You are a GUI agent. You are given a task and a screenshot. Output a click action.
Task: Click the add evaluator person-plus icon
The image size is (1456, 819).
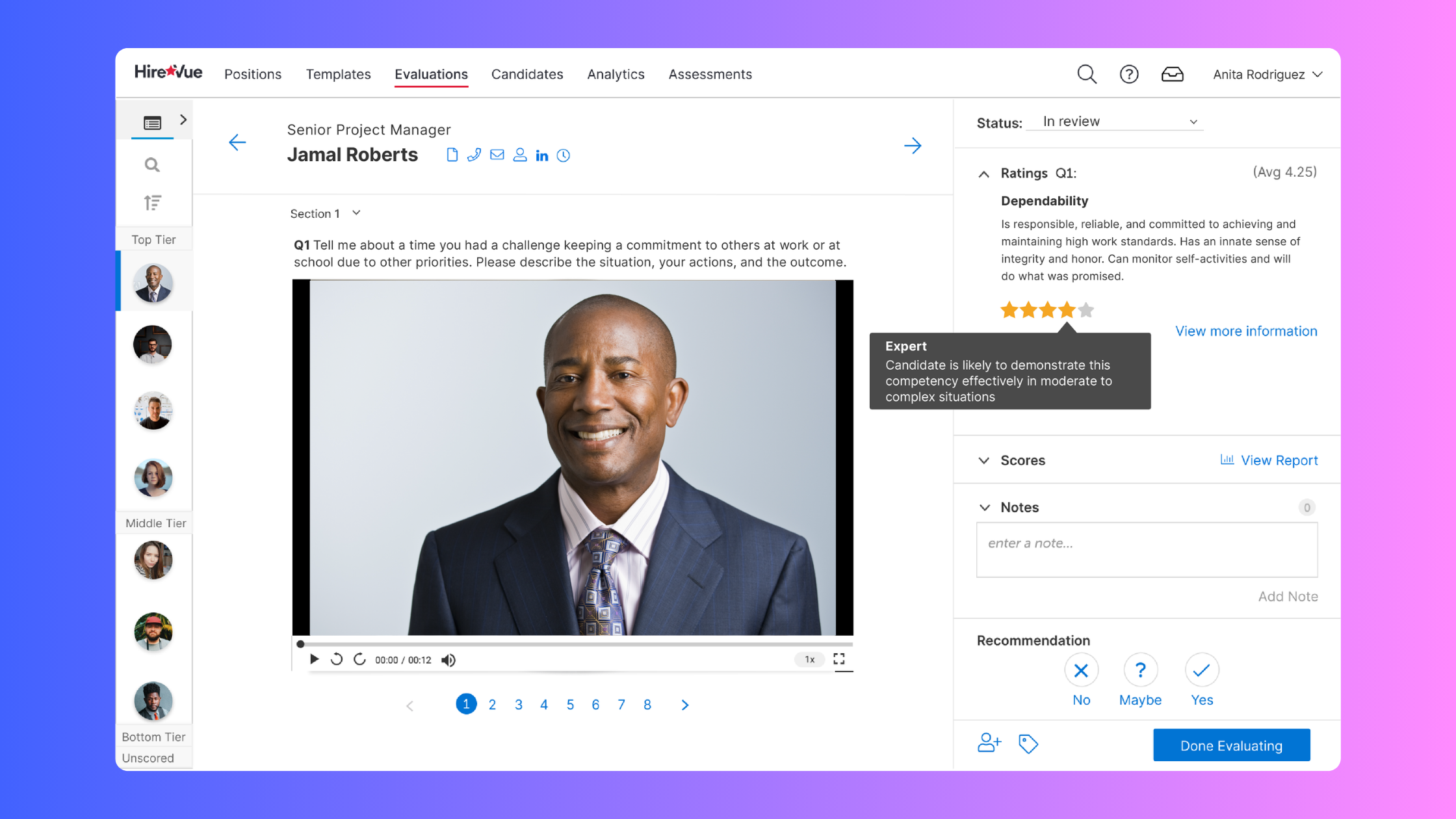tap(989, 742)
